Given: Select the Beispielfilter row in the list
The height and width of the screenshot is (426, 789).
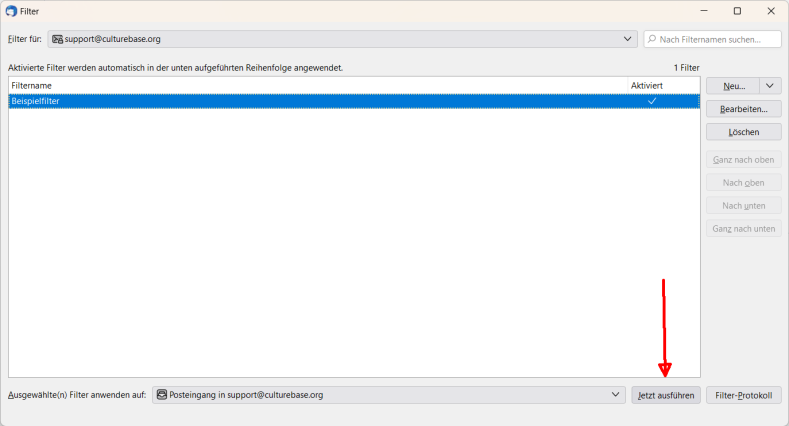Looking at the screenshot, I should 300,101.
